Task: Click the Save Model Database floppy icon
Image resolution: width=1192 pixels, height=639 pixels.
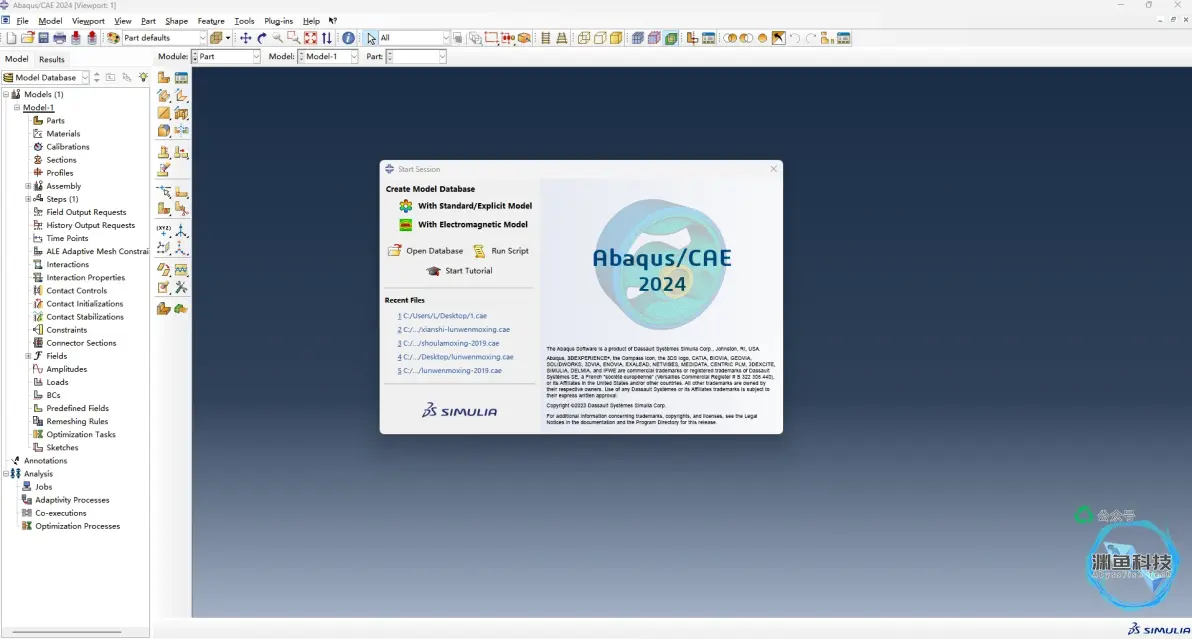Action: pos(43,38)
